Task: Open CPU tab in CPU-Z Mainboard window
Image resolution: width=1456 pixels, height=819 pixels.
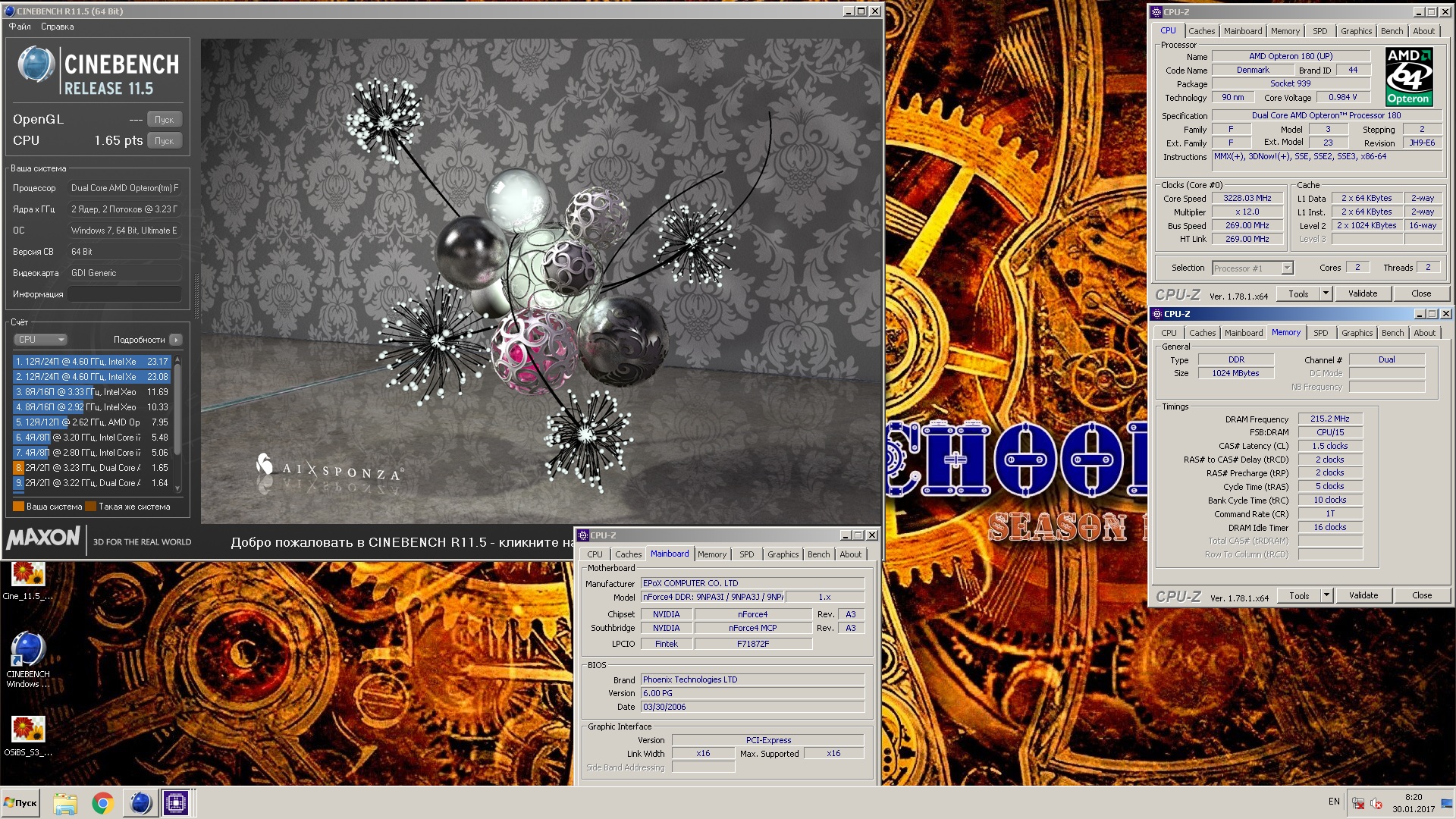Action: pyautogui.click(x=595, y=554)
